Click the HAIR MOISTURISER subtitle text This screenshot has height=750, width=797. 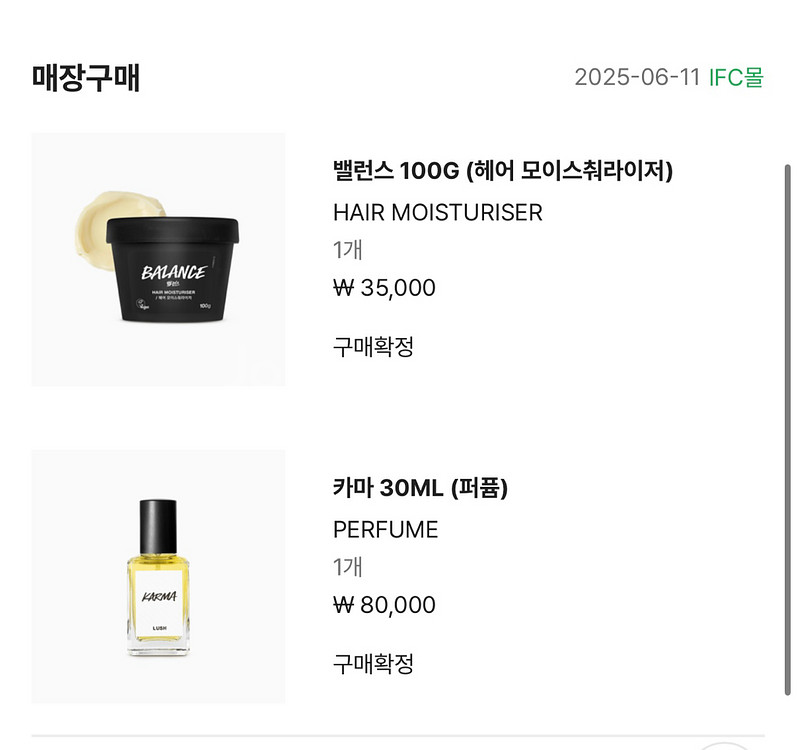[x=437, y=212]
